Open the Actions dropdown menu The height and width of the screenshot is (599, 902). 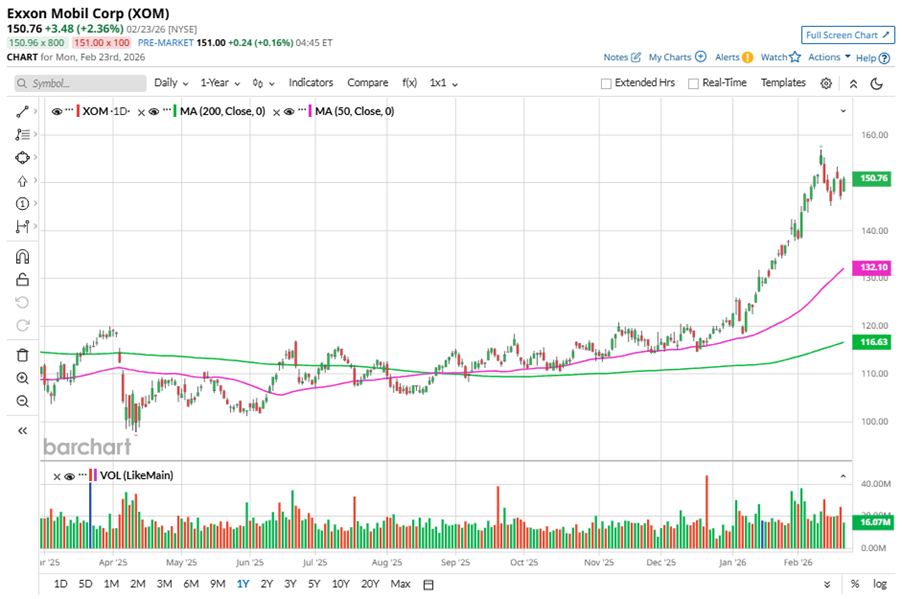point(829,57)
